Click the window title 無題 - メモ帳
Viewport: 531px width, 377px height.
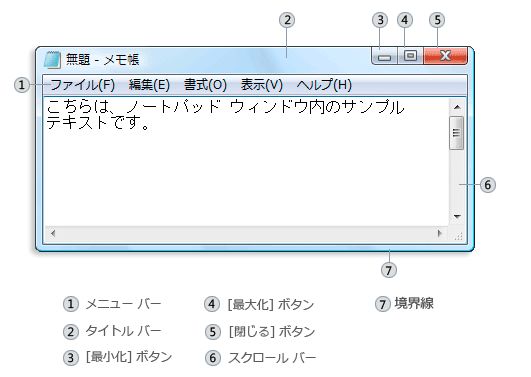click(103, 60)
